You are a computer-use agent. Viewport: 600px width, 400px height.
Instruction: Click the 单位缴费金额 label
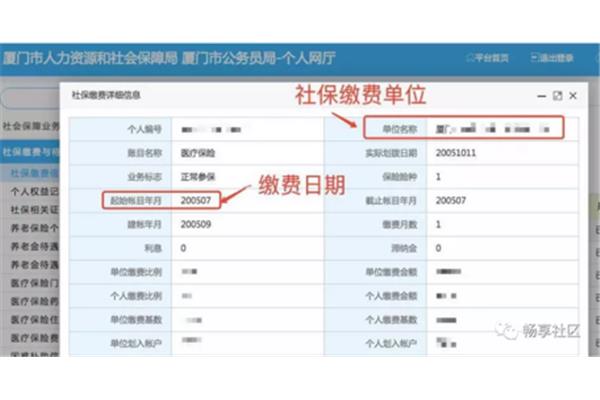point(391,272)
